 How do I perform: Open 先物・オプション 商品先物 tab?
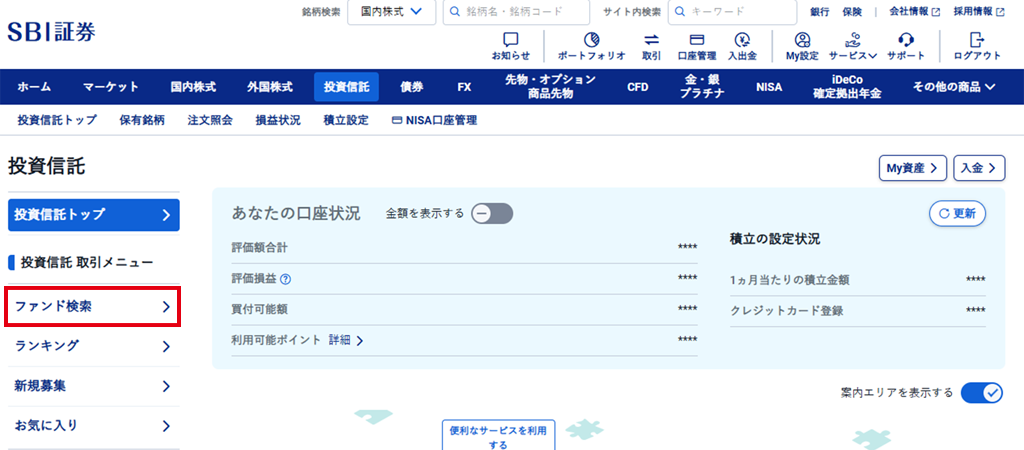pos(550,87)
